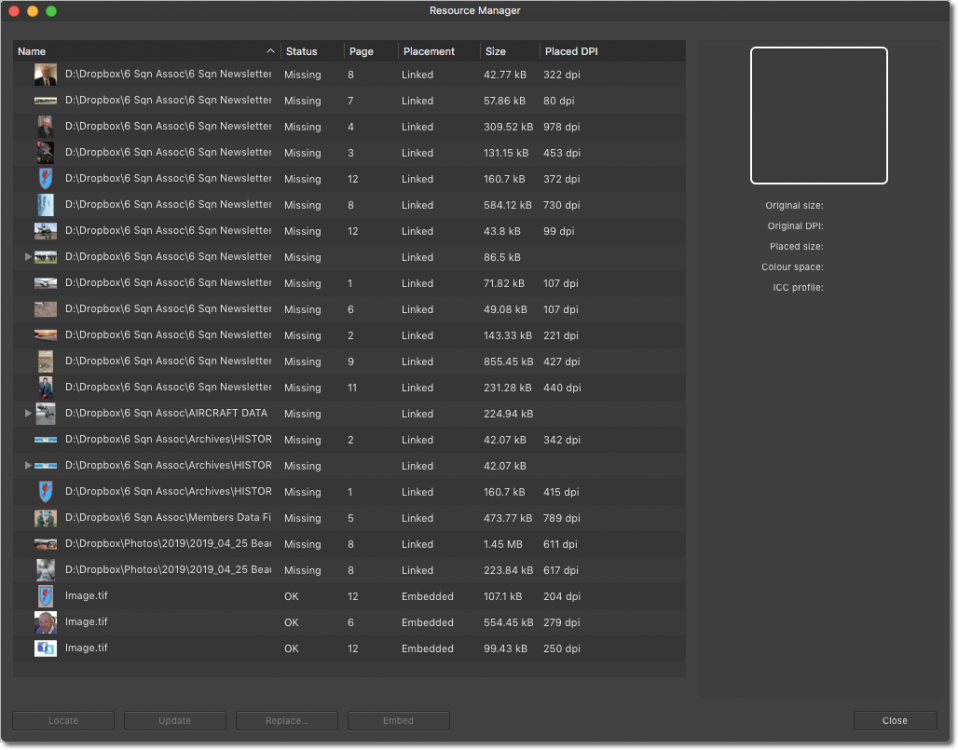Select the D:\Dropbox\6 Sqn Assoc\AIRCRAFT DATA row name

166,413
